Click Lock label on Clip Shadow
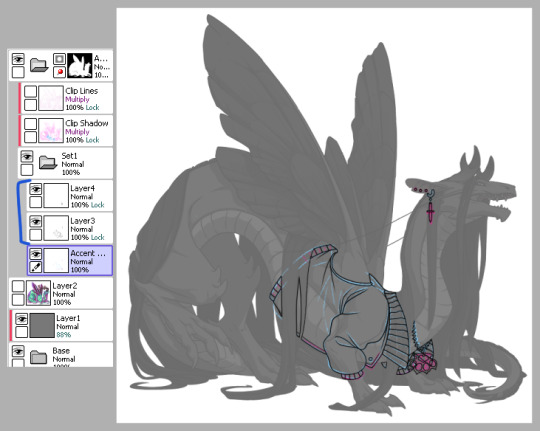This screenshot has width=540, height=431. pyautogui.click(x=92, y=140)
